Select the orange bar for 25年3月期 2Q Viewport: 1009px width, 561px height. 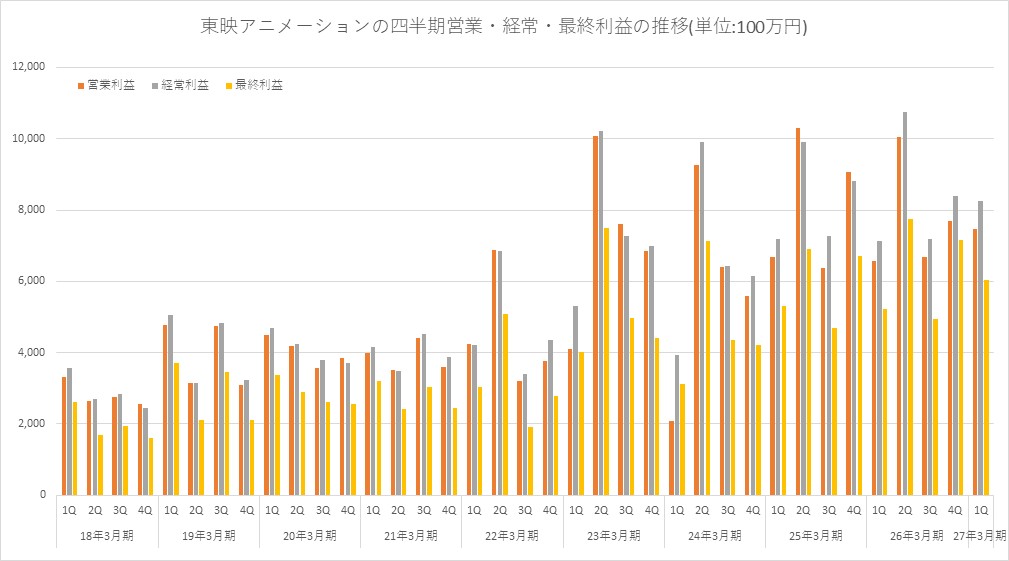(797, 311)
